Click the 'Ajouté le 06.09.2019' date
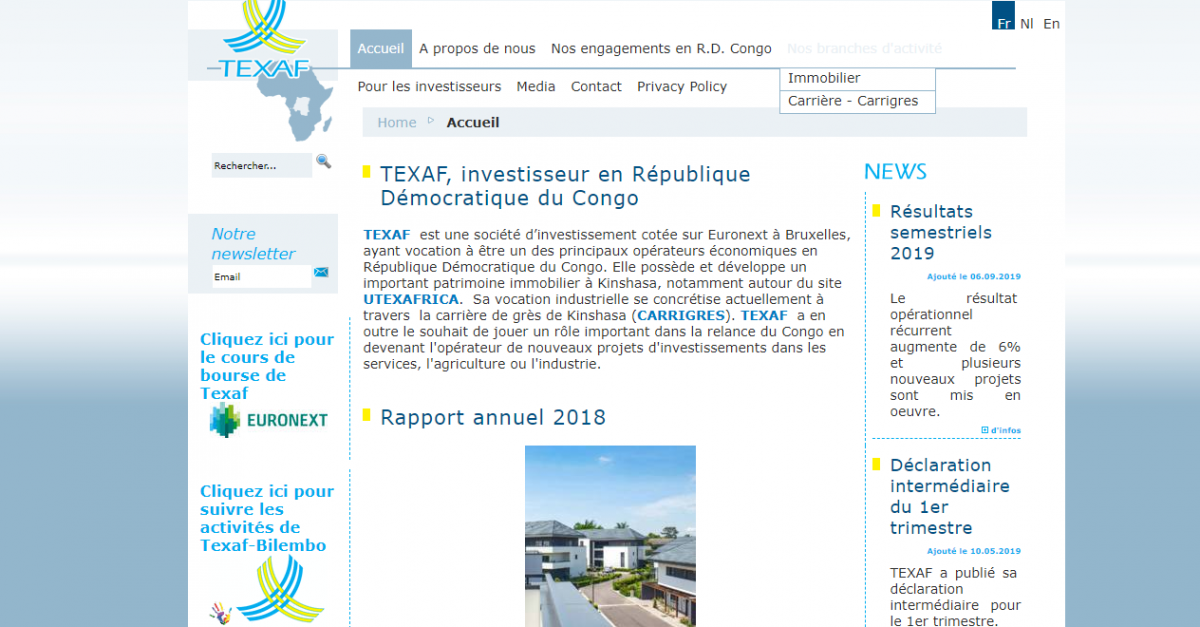 coord(974,276)
